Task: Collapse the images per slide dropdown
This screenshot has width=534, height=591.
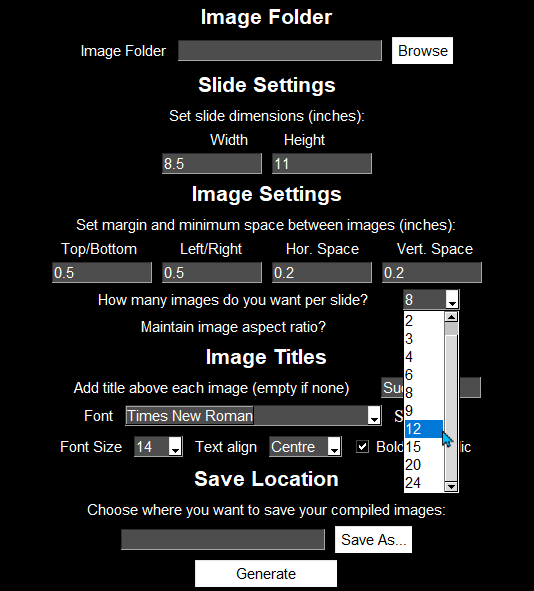Action: (x=452, y=300)
